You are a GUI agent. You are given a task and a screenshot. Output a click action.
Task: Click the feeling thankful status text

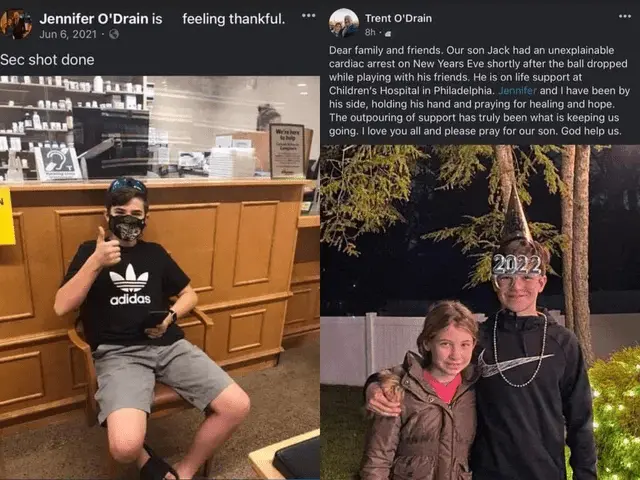[x=233, y=19]
